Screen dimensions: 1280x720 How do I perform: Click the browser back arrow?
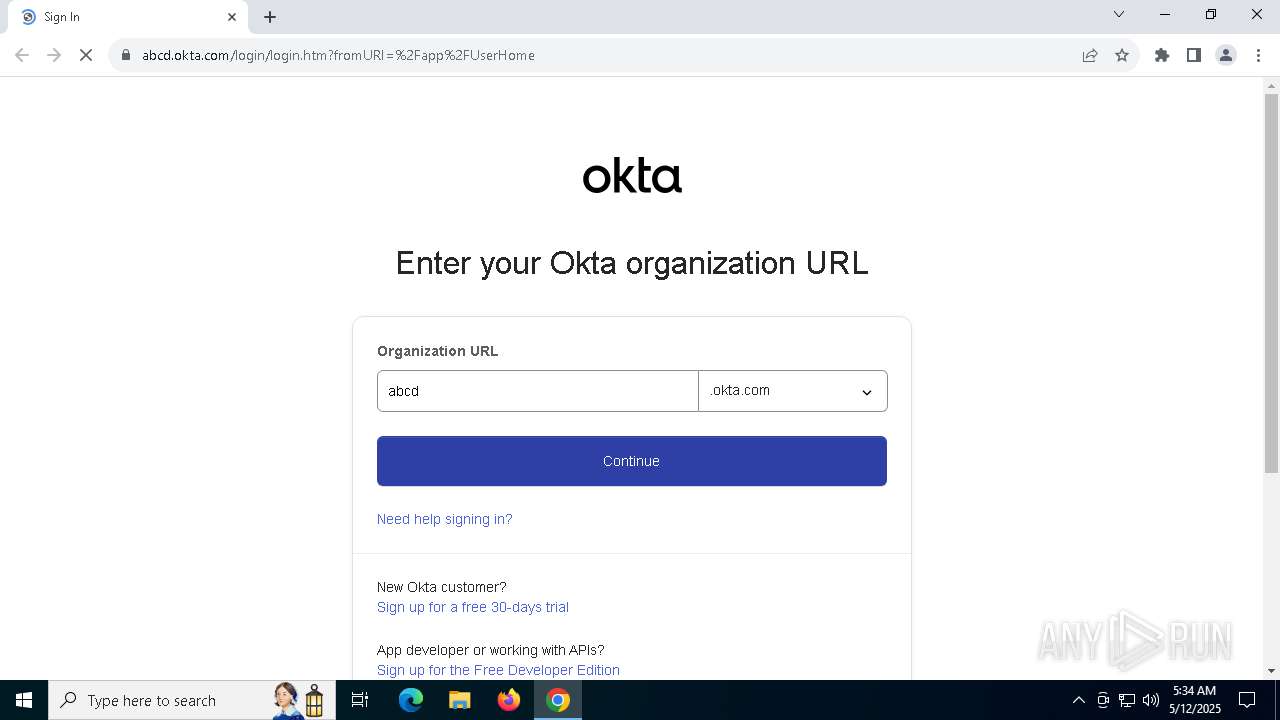pos(22,55)
